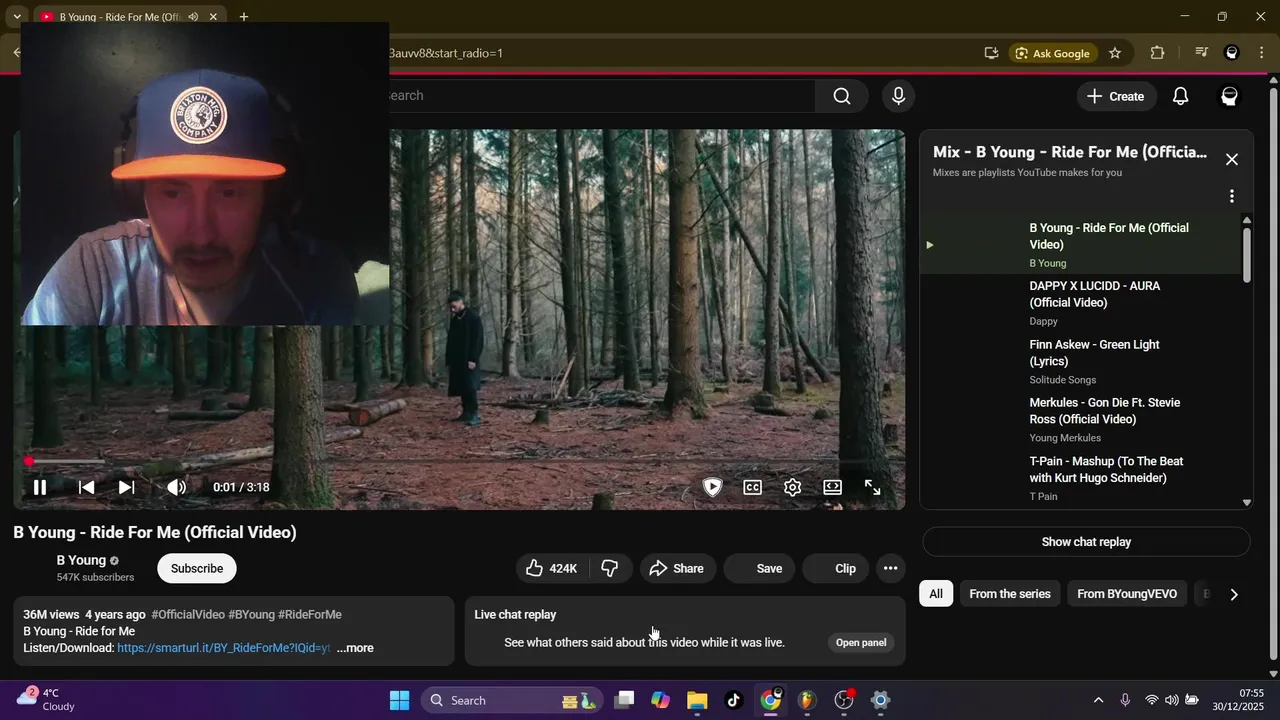Image resolution: width=1280 pixels, height=720 pixels.
Task: Click the #OfficialVideo hashtag
Action: (x=188, y=614)
